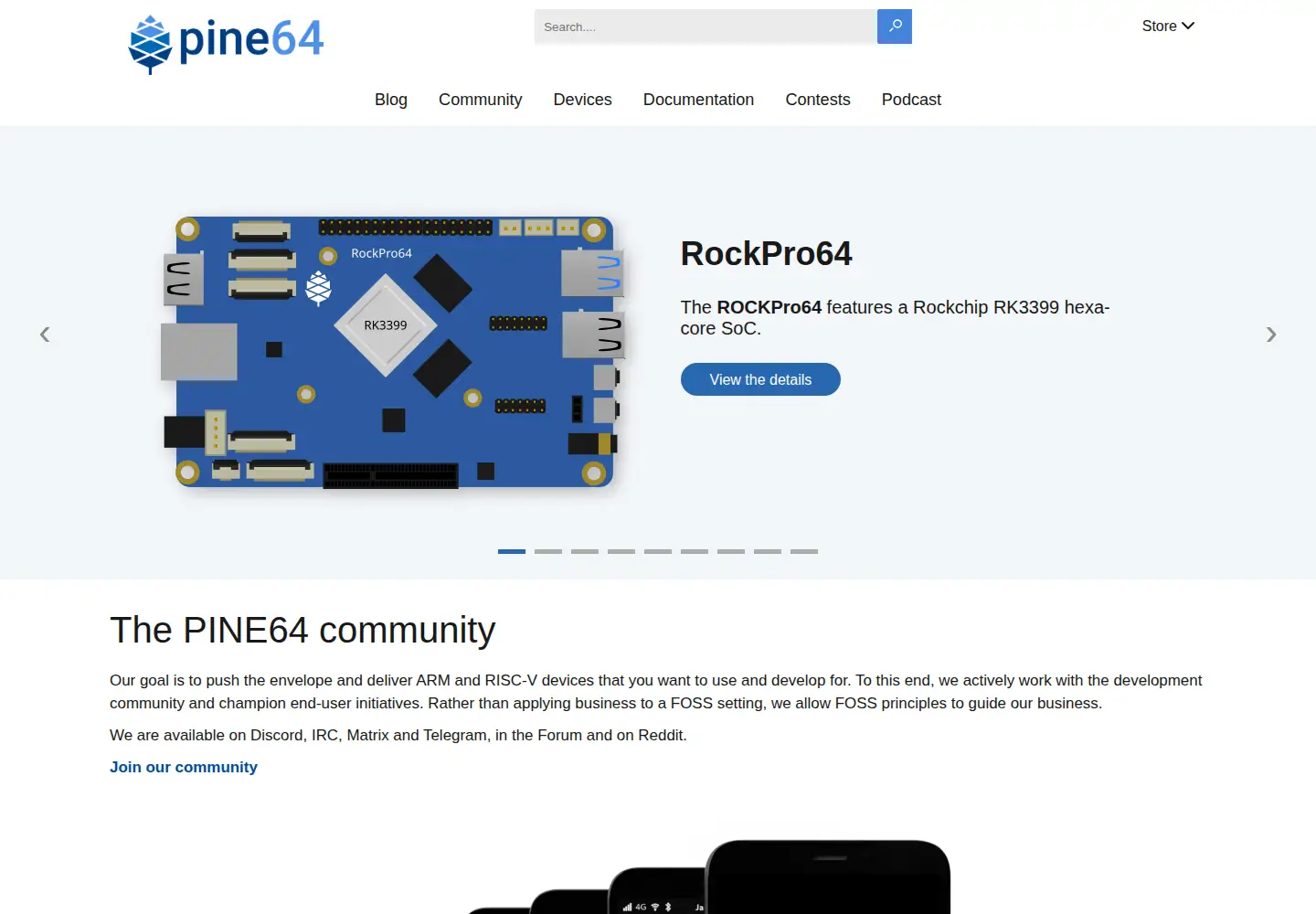Select the eighth carousel indicator
The image size is (1316, 914).
point(768,551)
